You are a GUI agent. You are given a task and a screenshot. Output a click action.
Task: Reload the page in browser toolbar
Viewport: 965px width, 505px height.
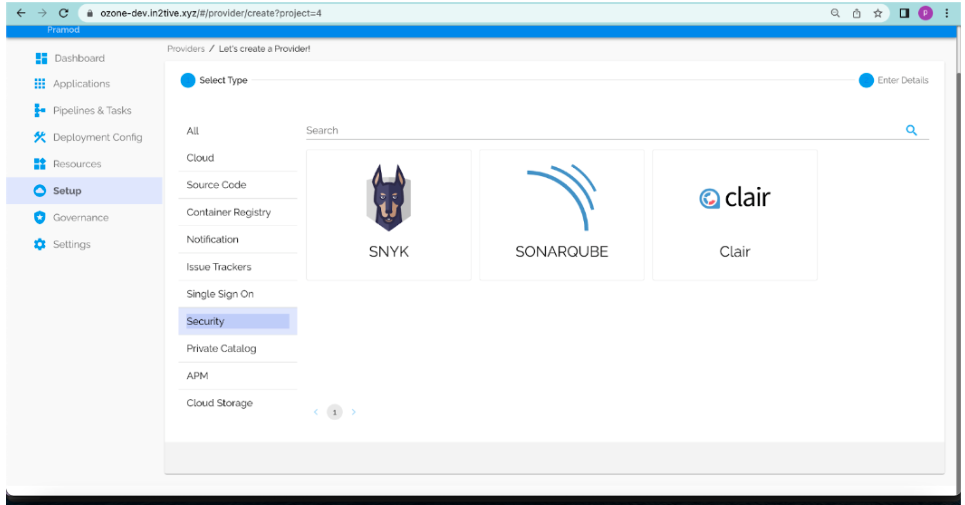coord(64,13)
